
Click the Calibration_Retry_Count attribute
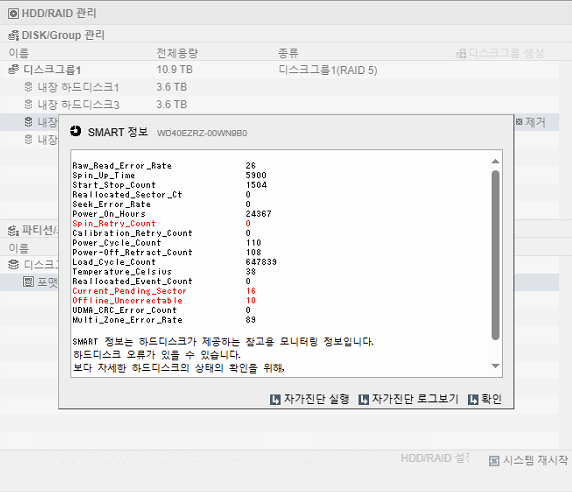click(132, 233)
